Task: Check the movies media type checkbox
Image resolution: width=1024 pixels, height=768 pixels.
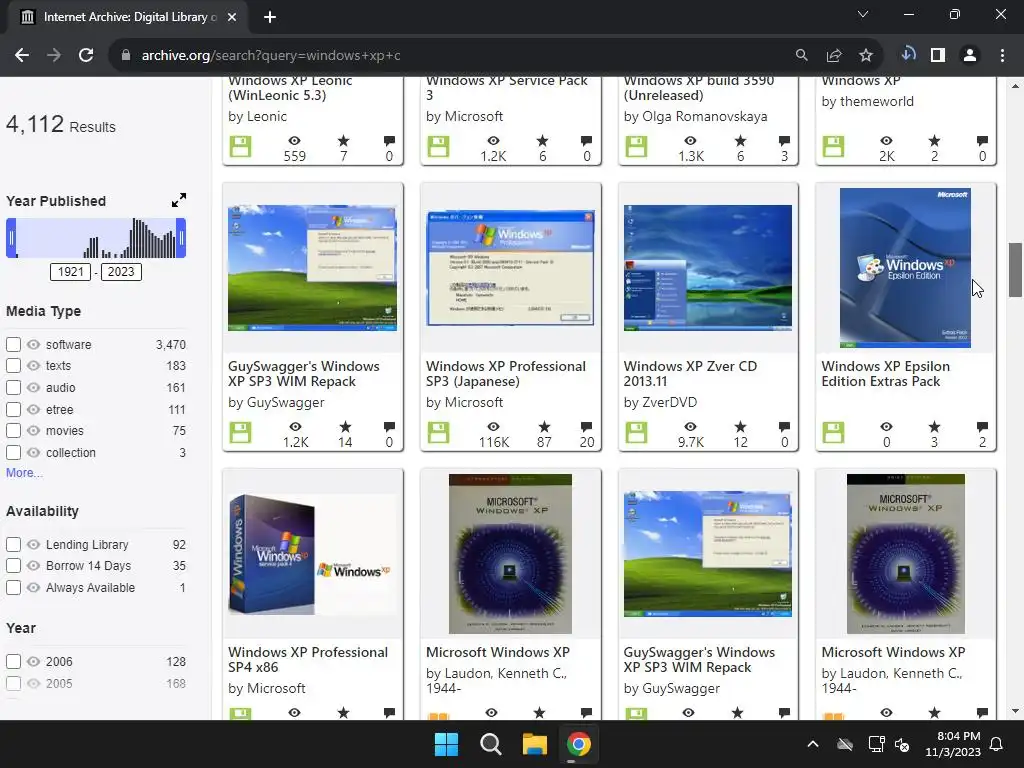Action: coord(13,430)
